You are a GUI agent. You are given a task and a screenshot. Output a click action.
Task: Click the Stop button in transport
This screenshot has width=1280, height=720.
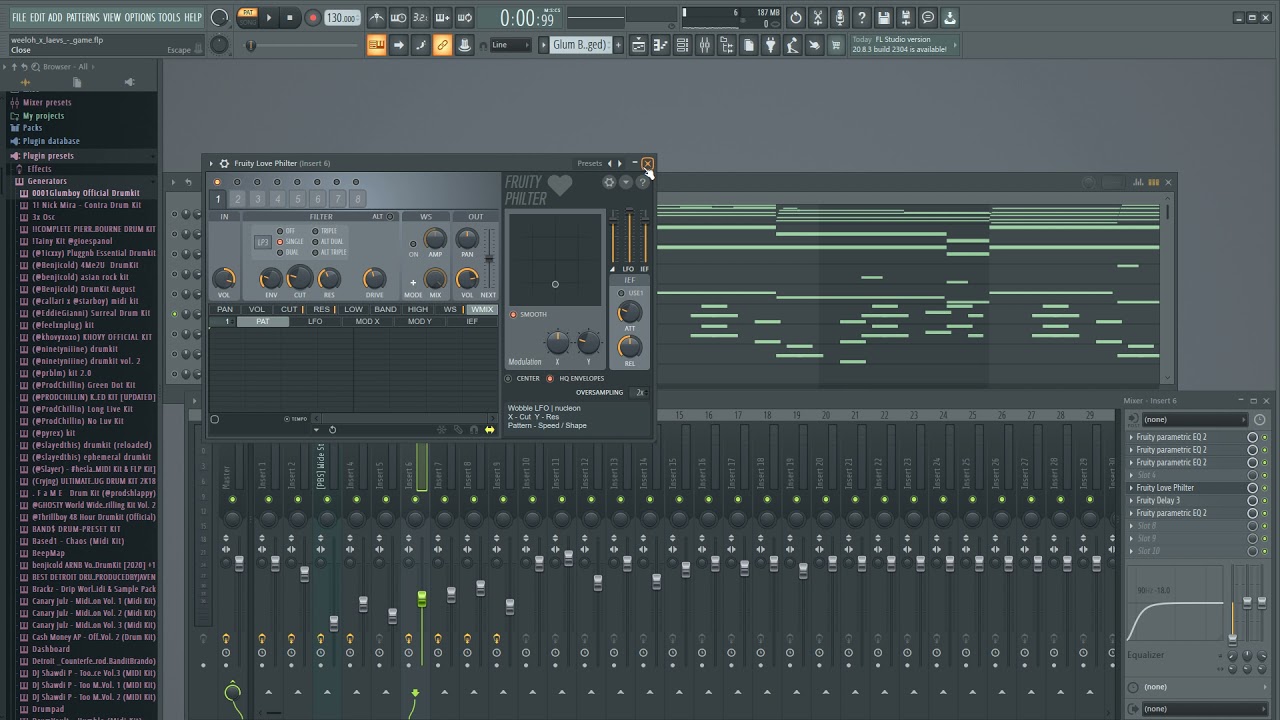(290, 17)
